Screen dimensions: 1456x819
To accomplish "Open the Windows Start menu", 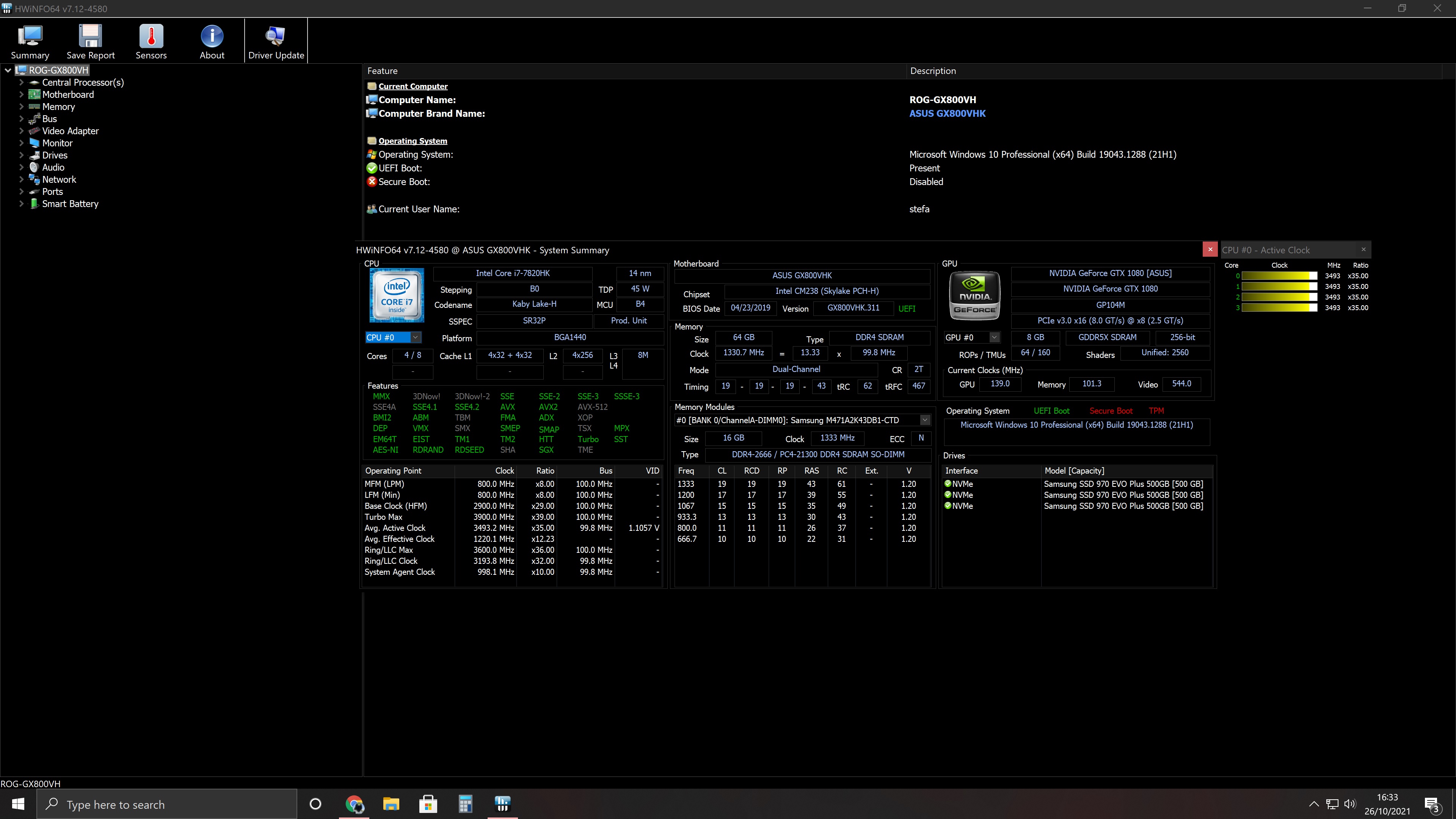I will [18, 804].
